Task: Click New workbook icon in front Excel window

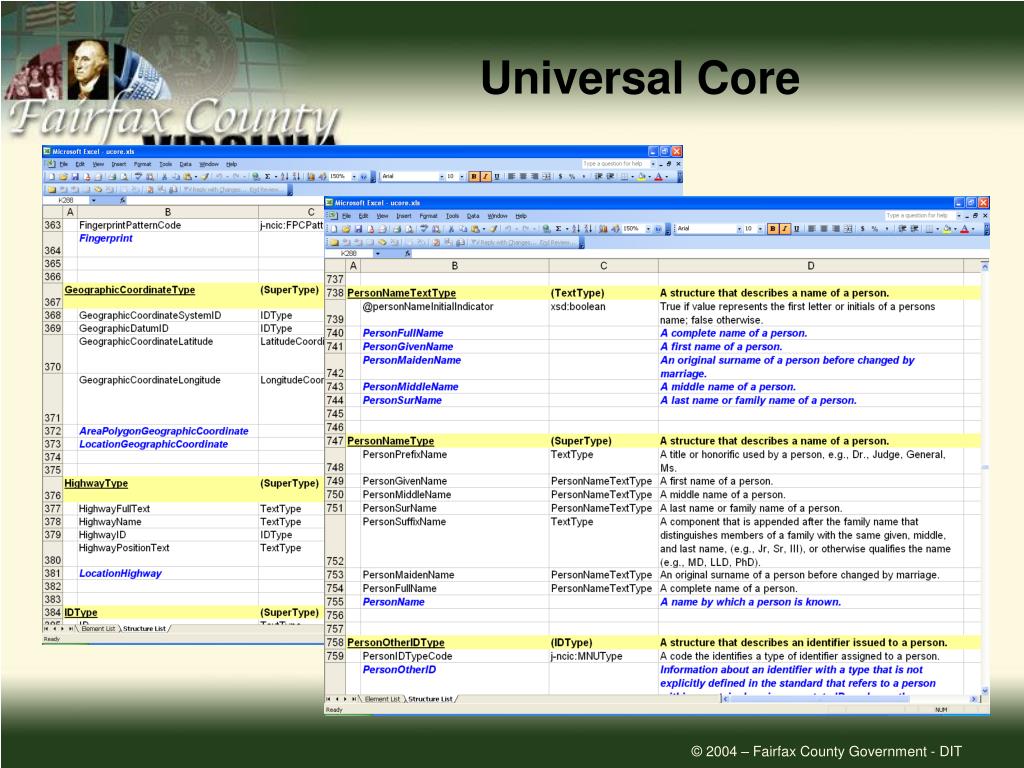Action: (334, 229)
